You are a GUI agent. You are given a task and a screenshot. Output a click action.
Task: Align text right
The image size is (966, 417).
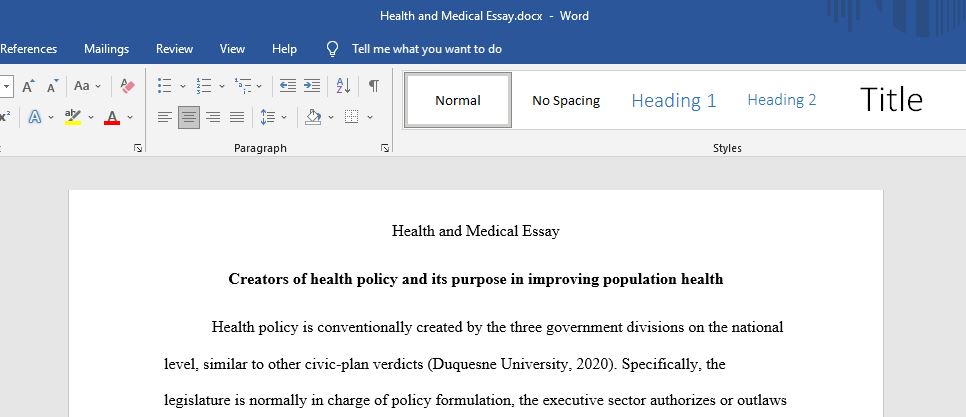pos(213,116)
